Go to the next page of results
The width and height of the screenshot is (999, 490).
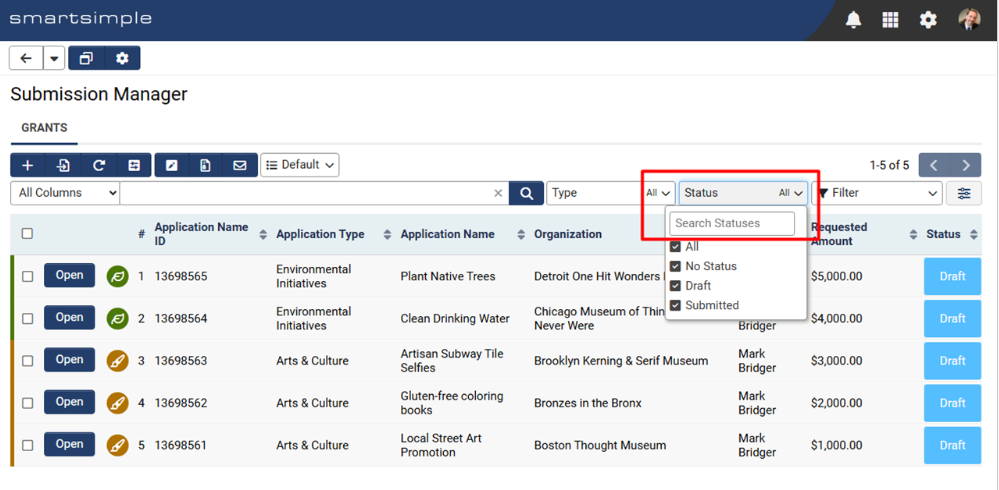pos(966,165)
